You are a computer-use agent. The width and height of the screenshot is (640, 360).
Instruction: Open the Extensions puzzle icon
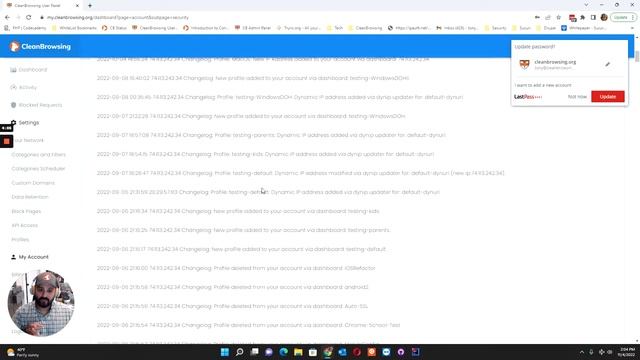[x=583, y=18]
